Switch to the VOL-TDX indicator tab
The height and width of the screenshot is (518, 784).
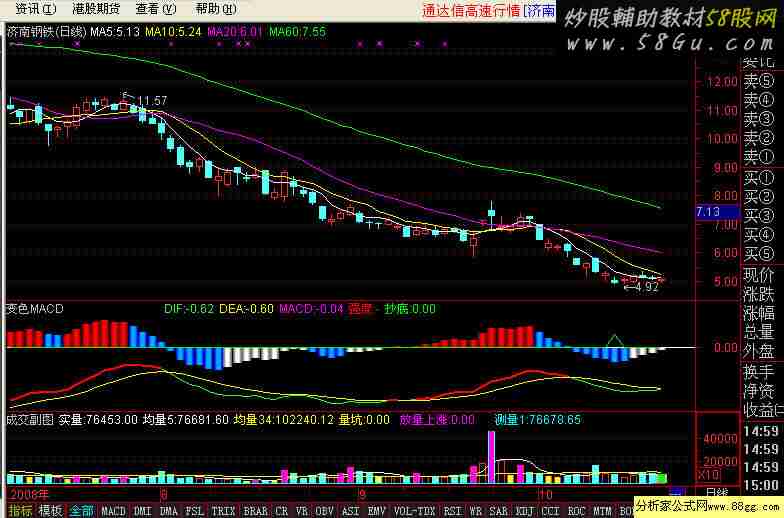point(414,511)
